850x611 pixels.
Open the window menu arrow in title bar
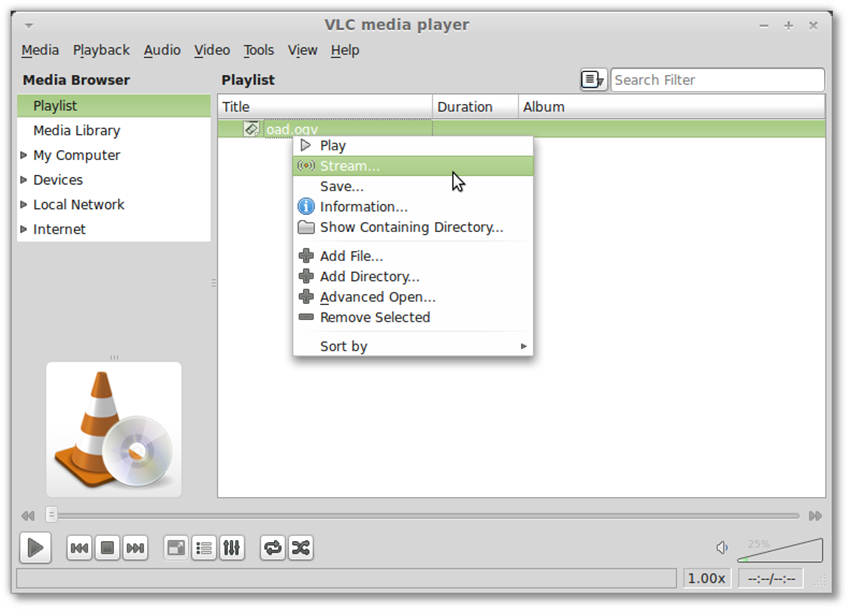point(29,25)
